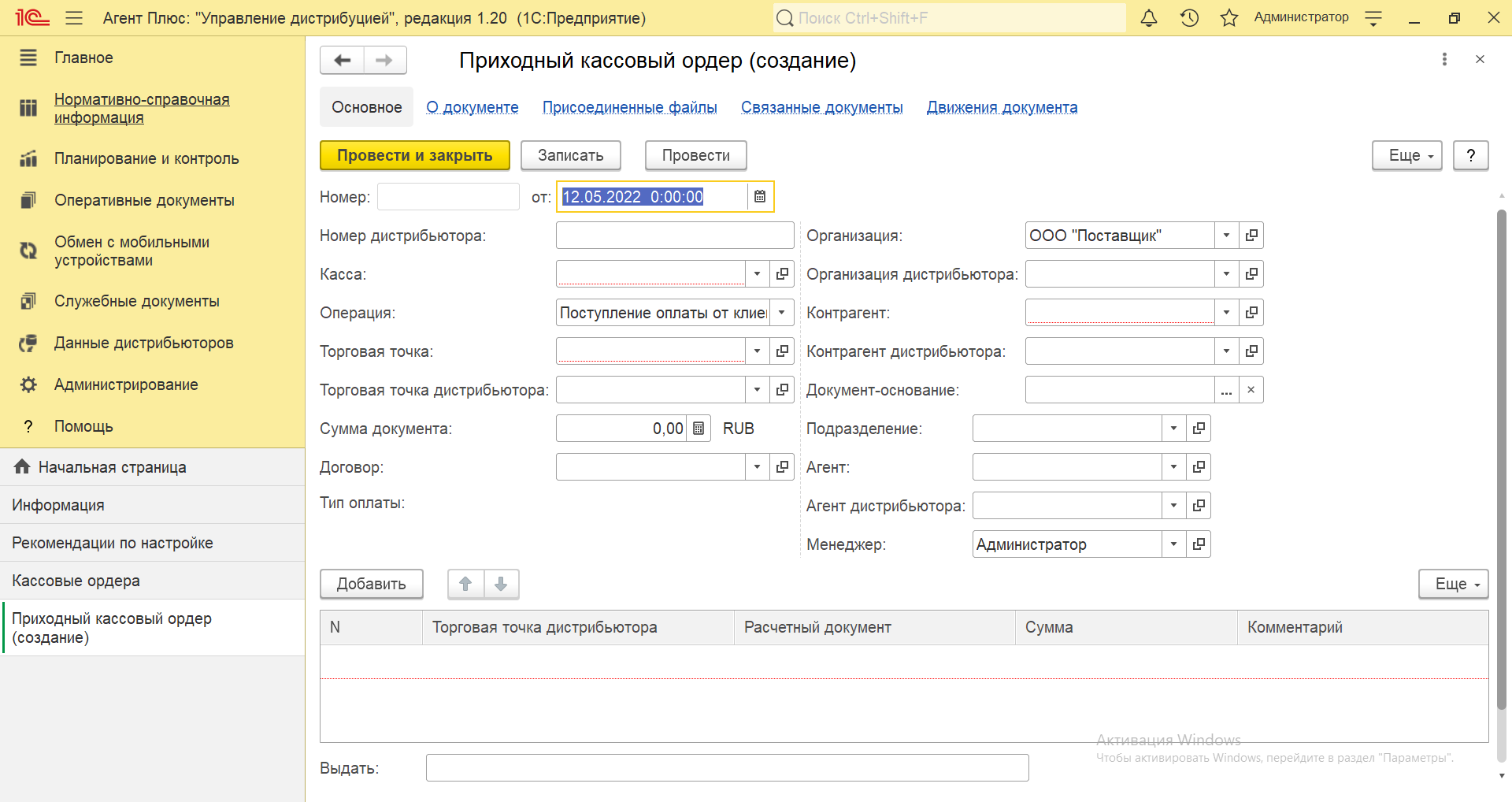Click Провести button

tap(696, 155)
